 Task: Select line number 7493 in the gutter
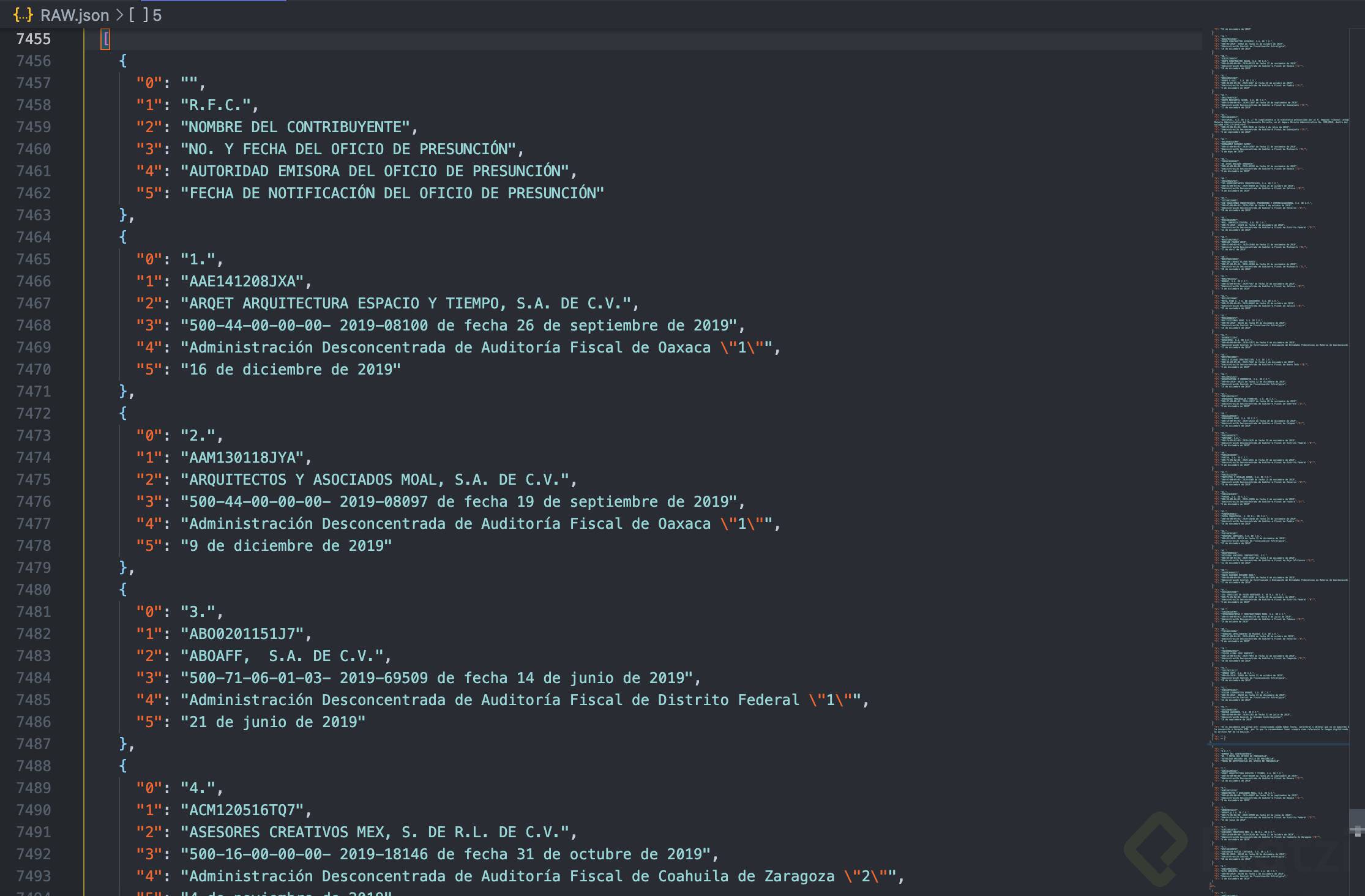[34, 876]
